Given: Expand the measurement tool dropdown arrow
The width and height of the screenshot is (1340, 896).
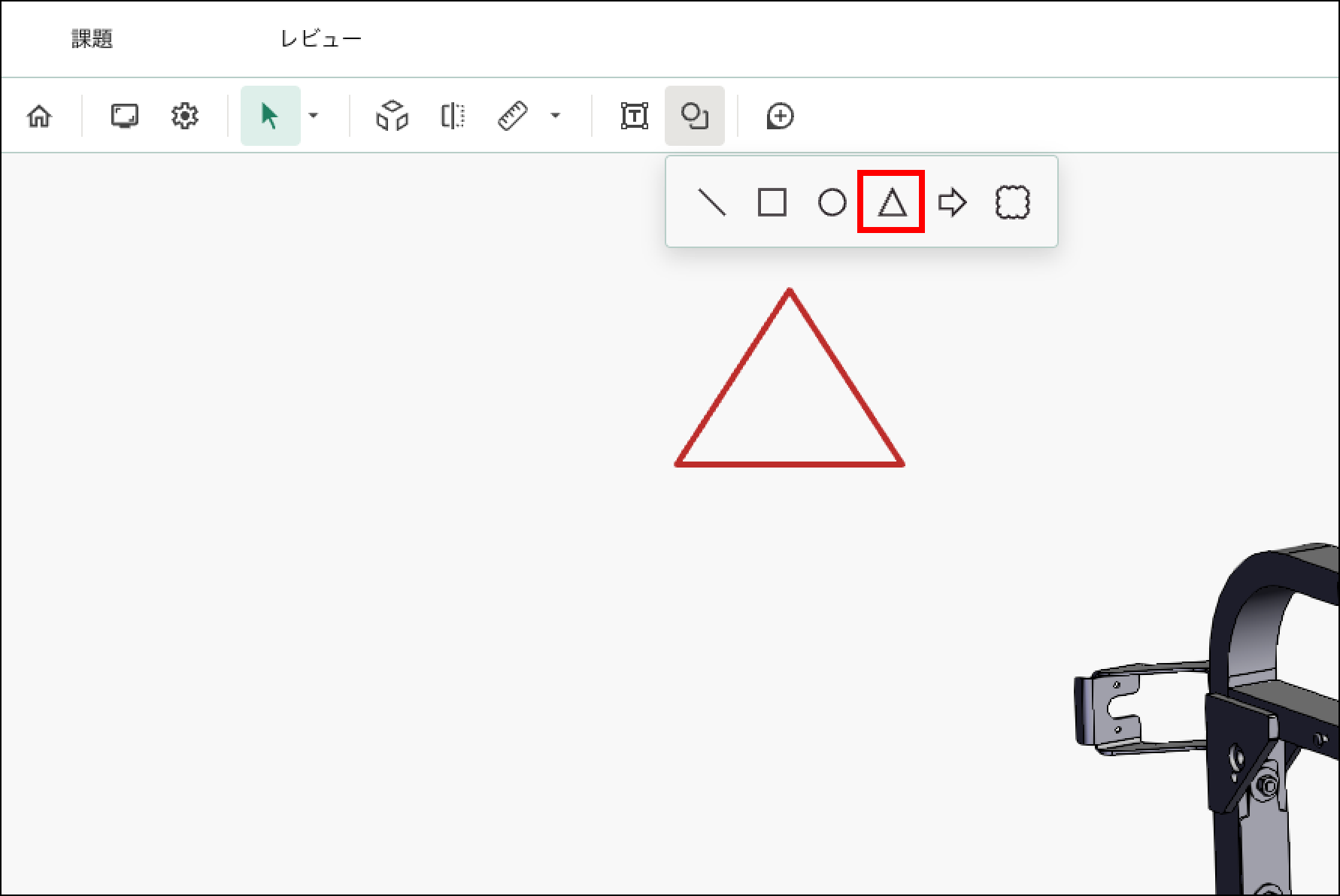Looking at the screenshot, I should pyautogui.click(x=556, y=116).
